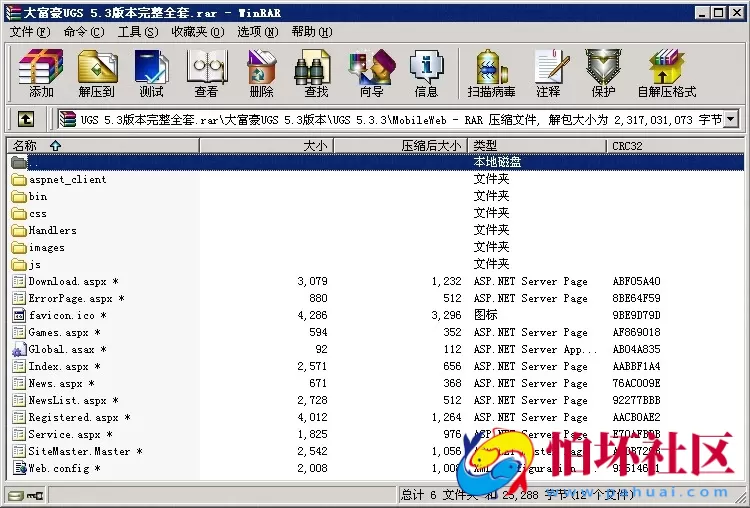Screen dimensions: 750x508
Task: Select the images folder
Action: [x=38, y=247]
